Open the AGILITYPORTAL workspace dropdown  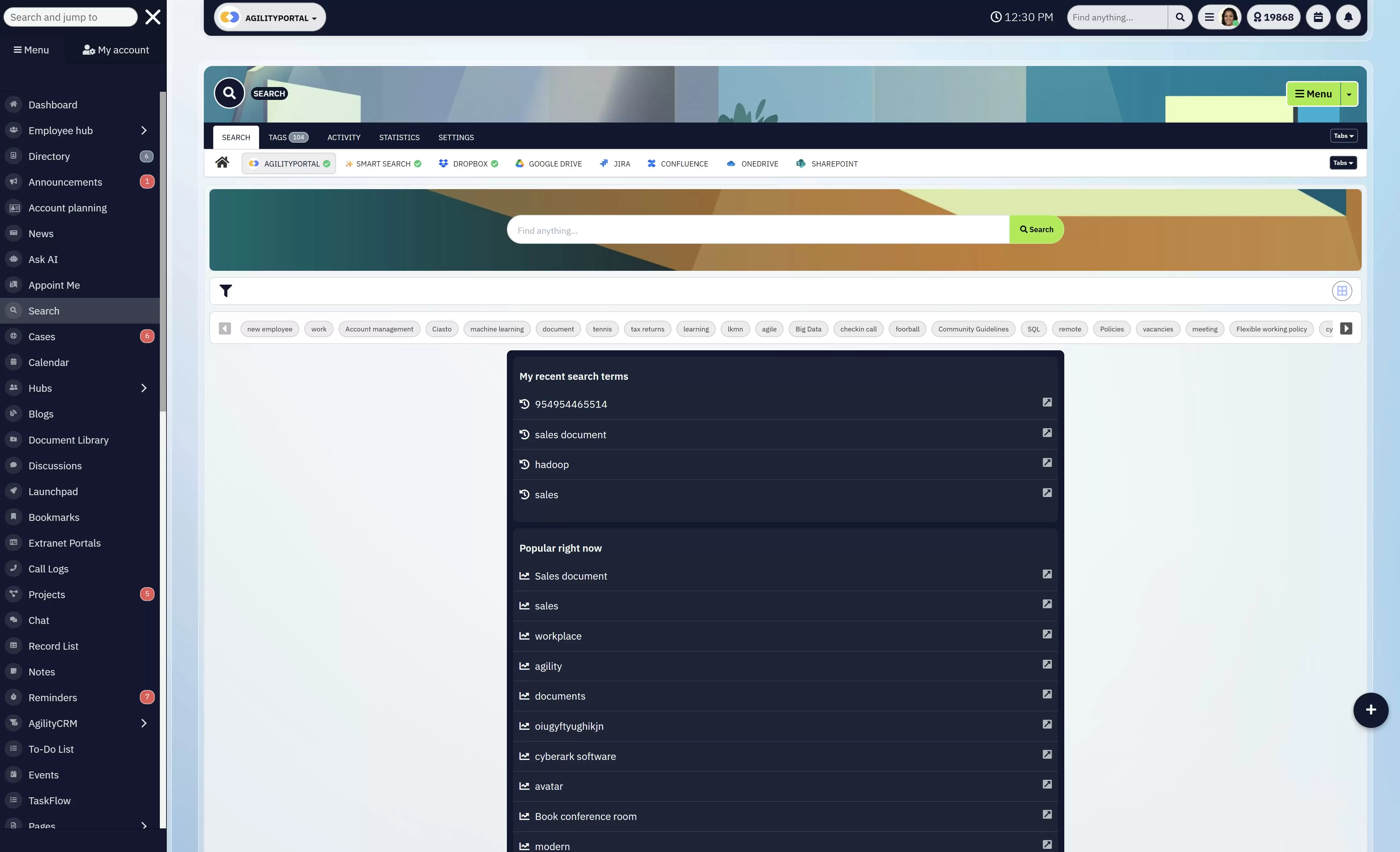(x=270, y=18)
